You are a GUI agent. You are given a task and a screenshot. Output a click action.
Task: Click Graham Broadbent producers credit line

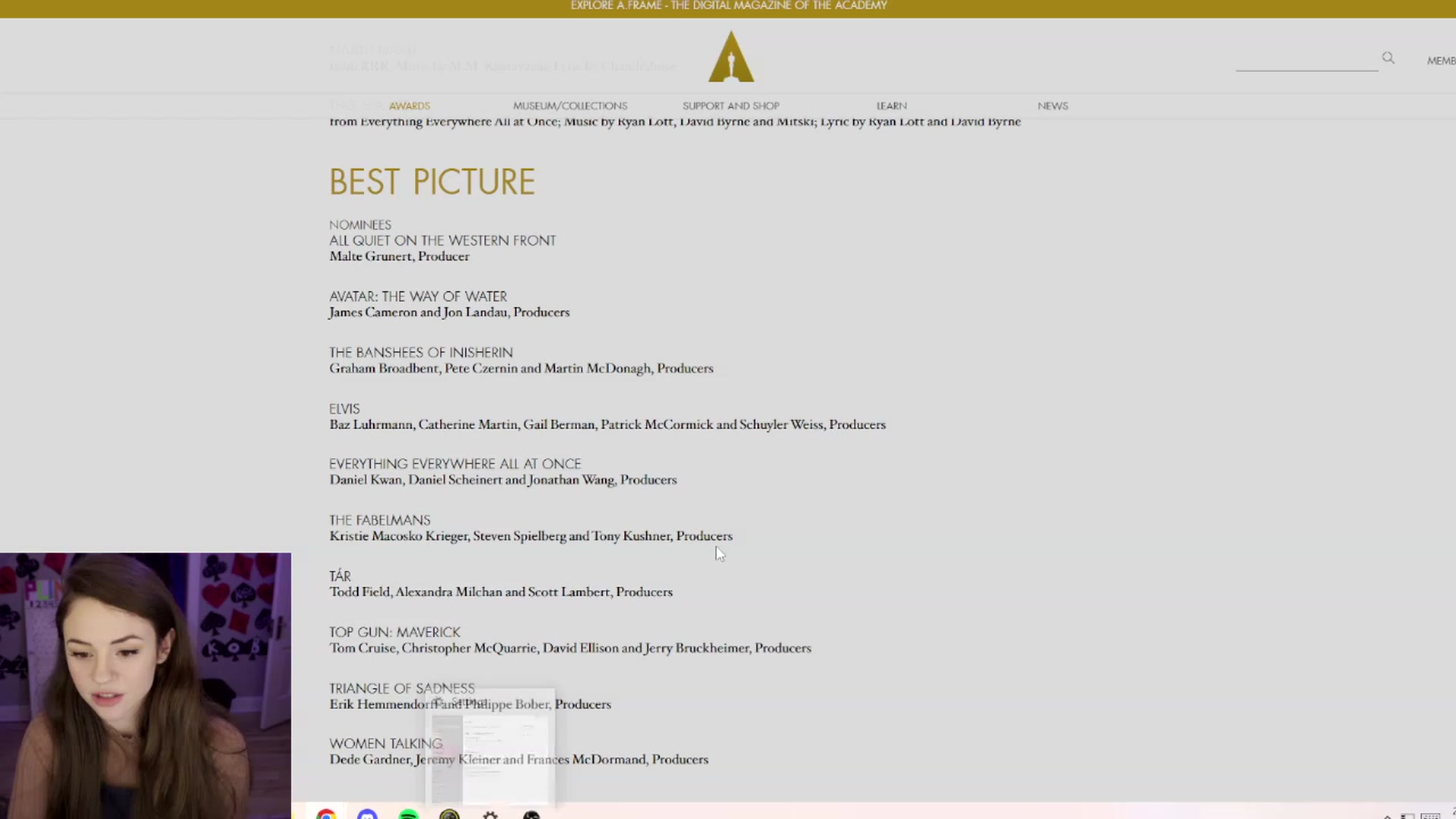point(521,369)
